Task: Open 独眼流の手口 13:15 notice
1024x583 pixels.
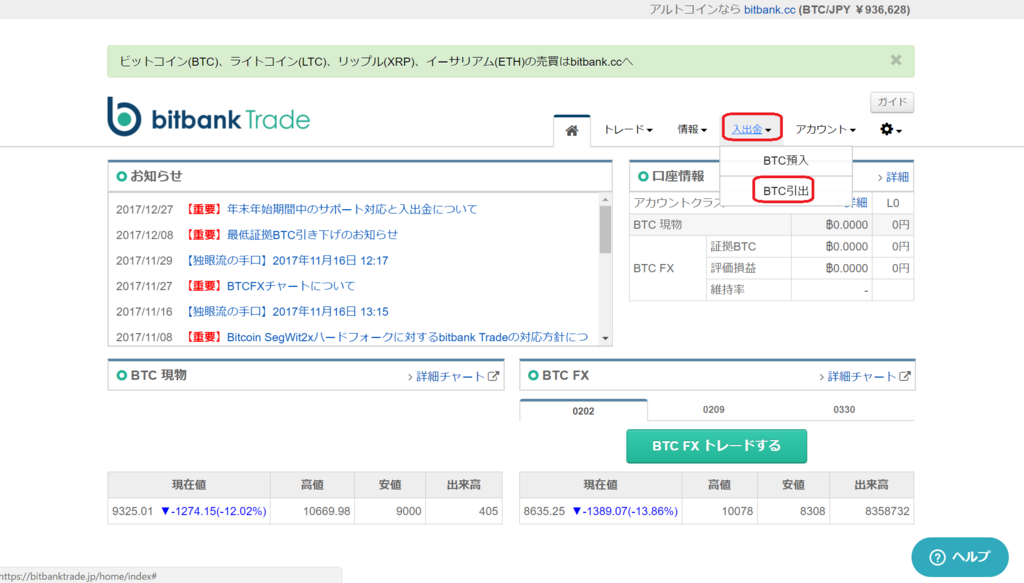Action: tap(287, 311)
